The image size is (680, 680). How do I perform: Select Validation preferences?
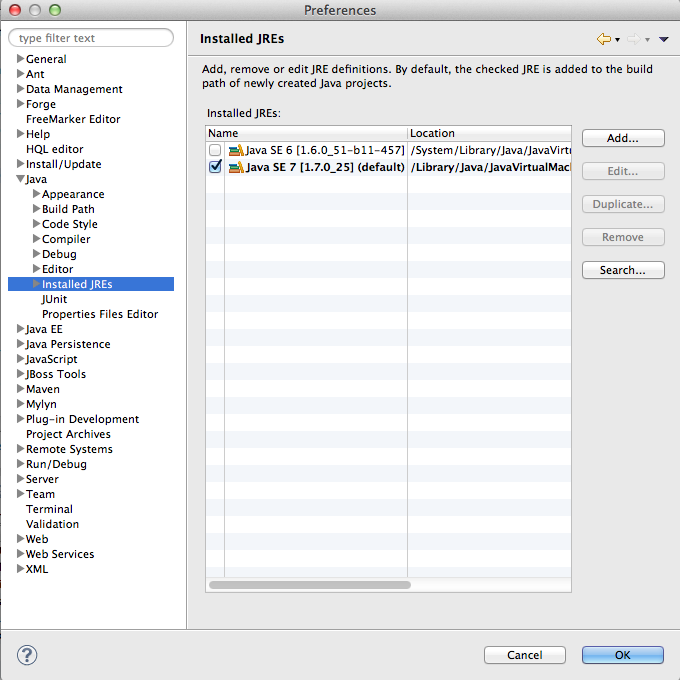tap(52, 524)
